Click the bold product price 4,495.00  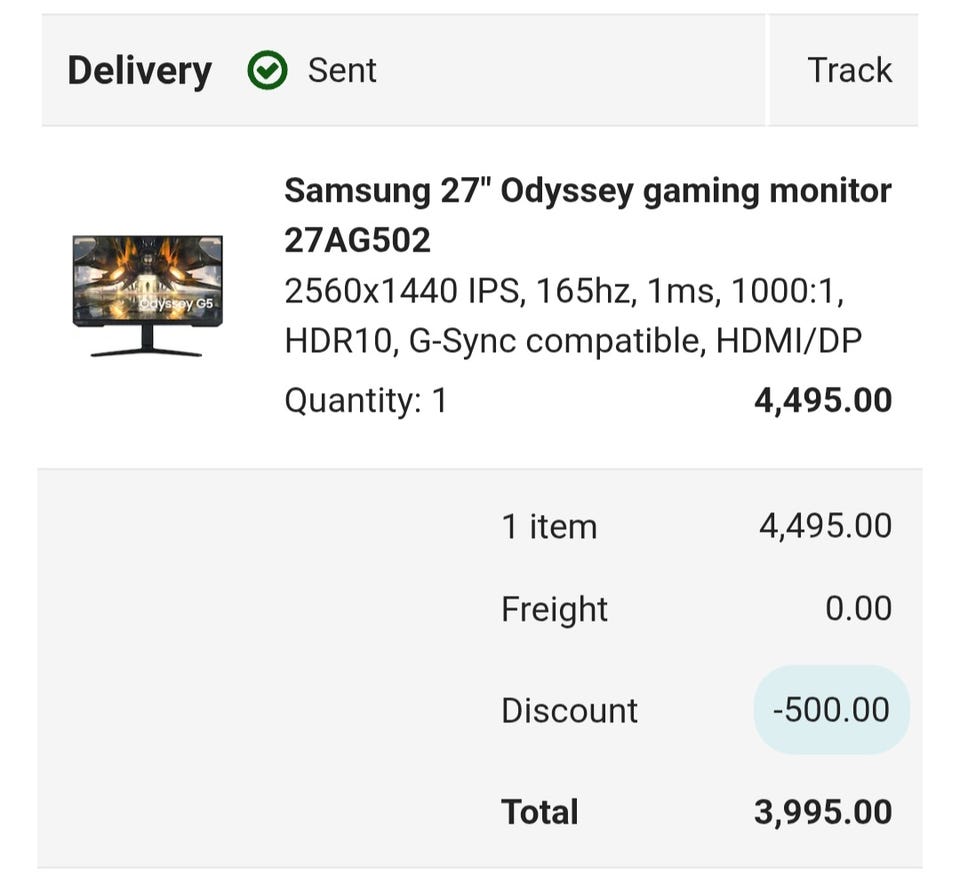pos(823,401)
